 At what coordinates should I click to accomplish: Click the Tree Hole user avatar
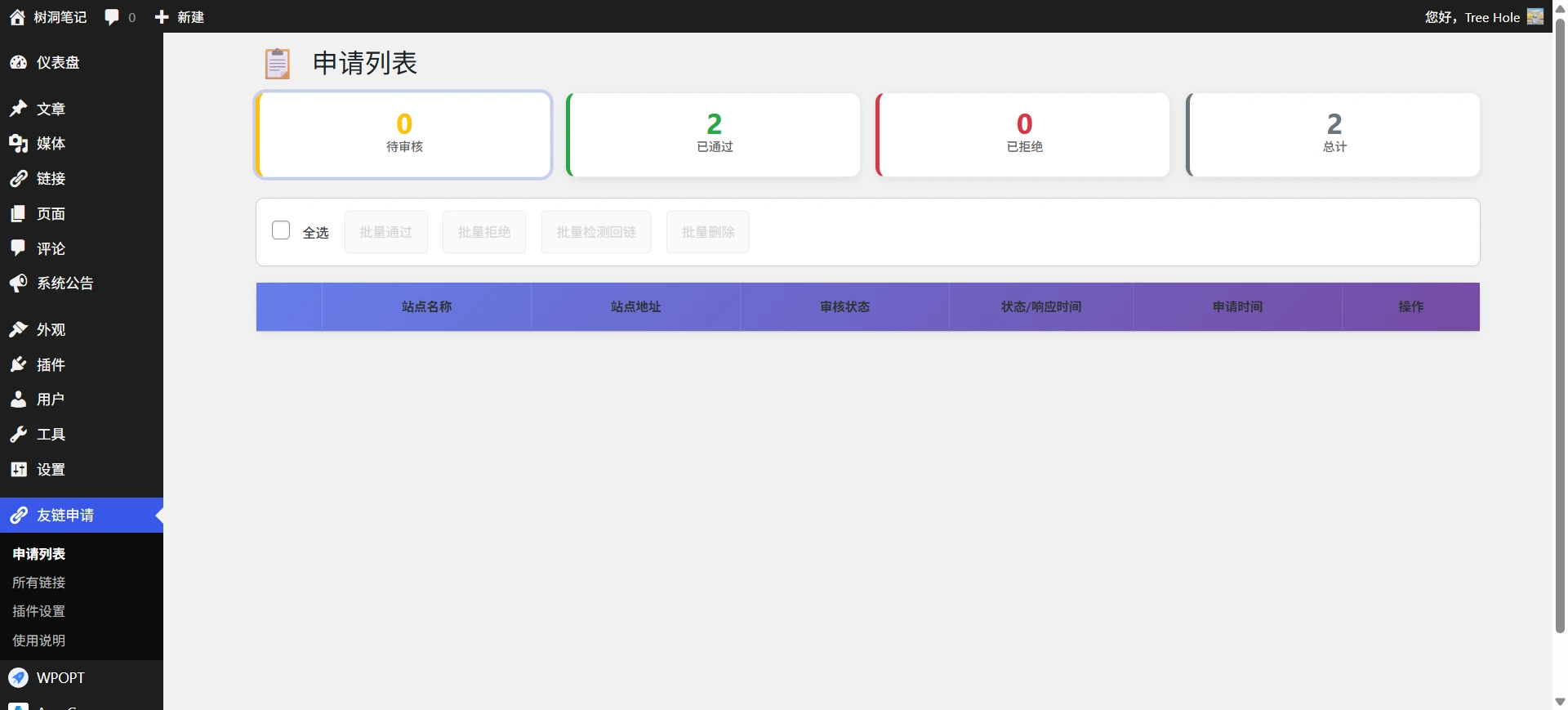(x=1535, y=17)
